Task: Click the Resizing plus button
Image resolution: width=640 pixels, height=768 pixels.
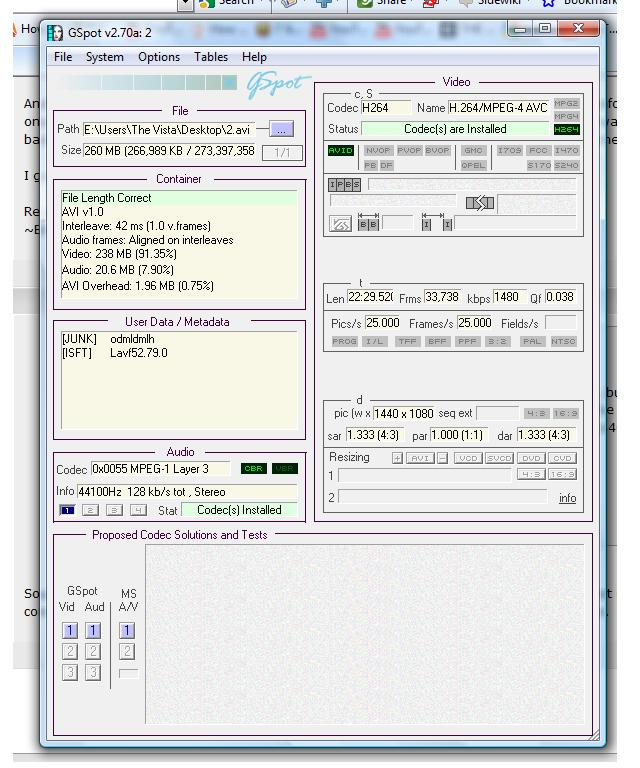Action: (x=397, y=458)
